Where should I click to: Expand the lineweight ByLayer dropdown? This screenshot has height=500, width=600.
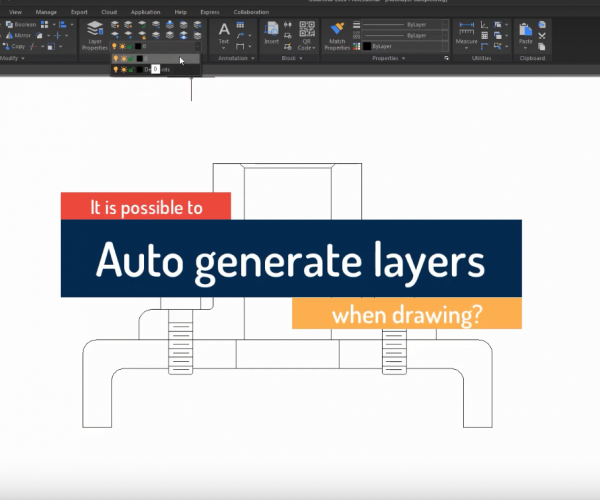(445, 24)
